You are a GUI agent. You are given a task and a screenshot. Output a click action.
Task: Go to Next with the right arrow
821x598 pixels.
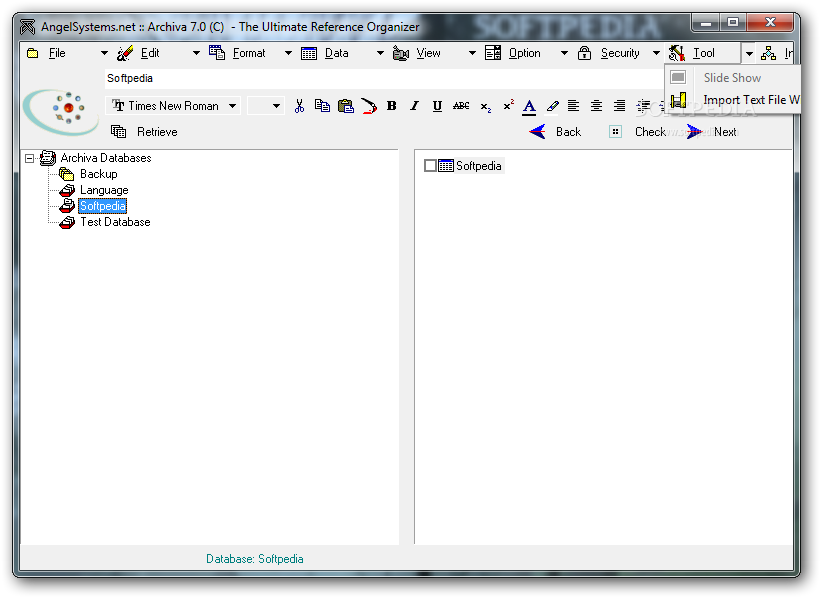(x=695, y=131)
